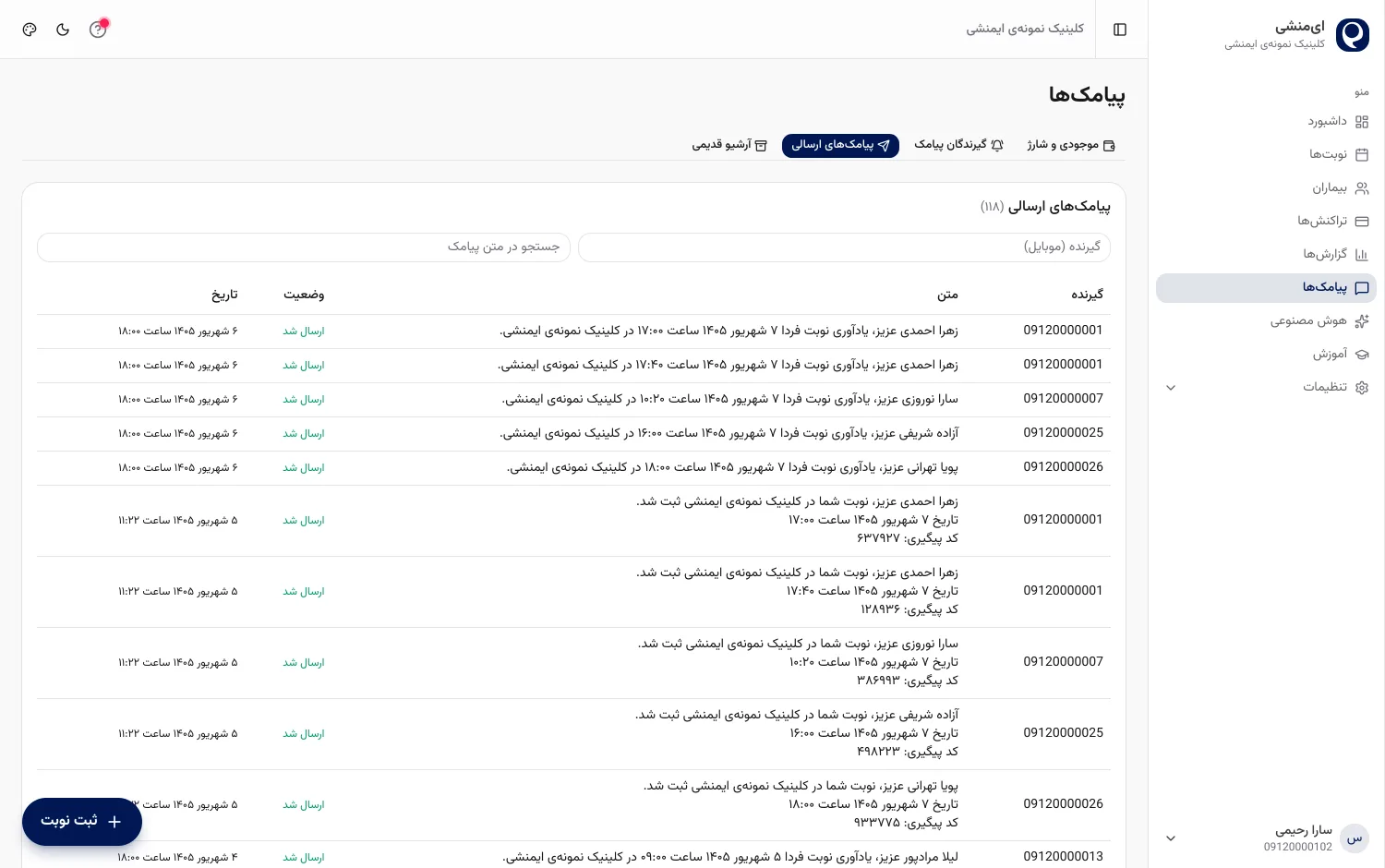Open the help icon with red dot
Viewport: 1385px width, 868px height.
click(98, 29)
